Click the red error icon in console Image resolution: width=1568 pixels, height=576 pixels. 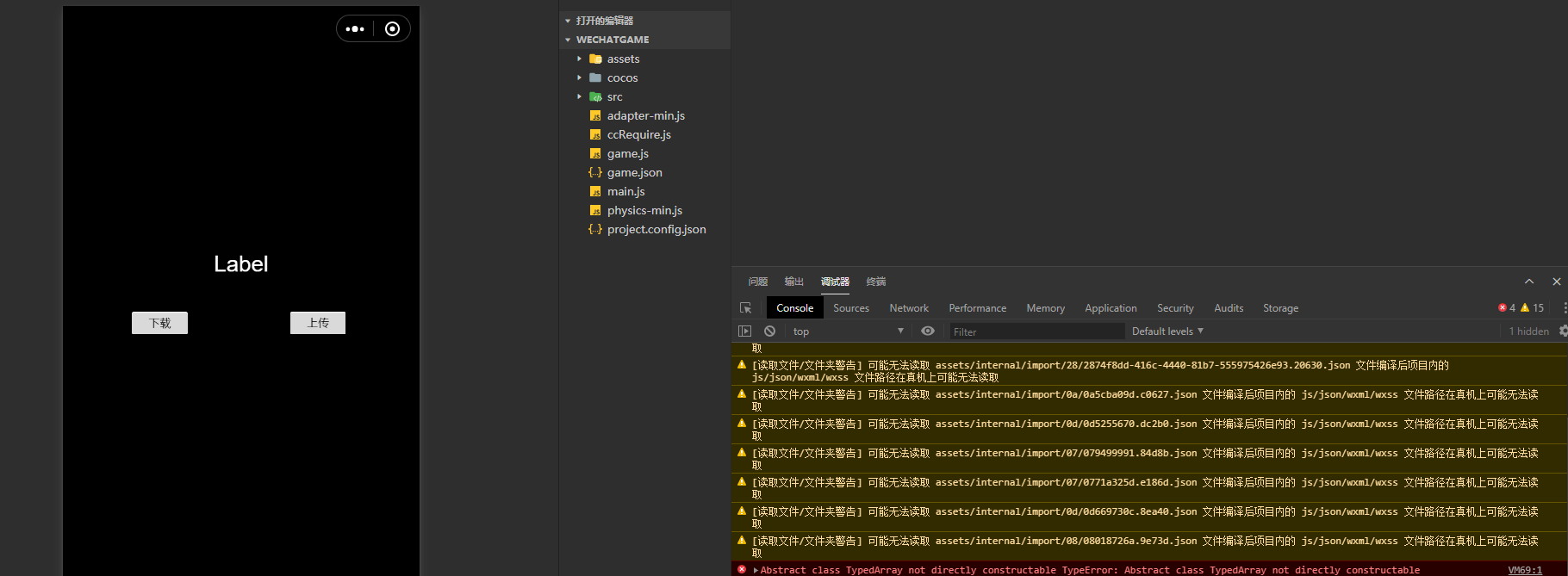[x=742, y=570]
